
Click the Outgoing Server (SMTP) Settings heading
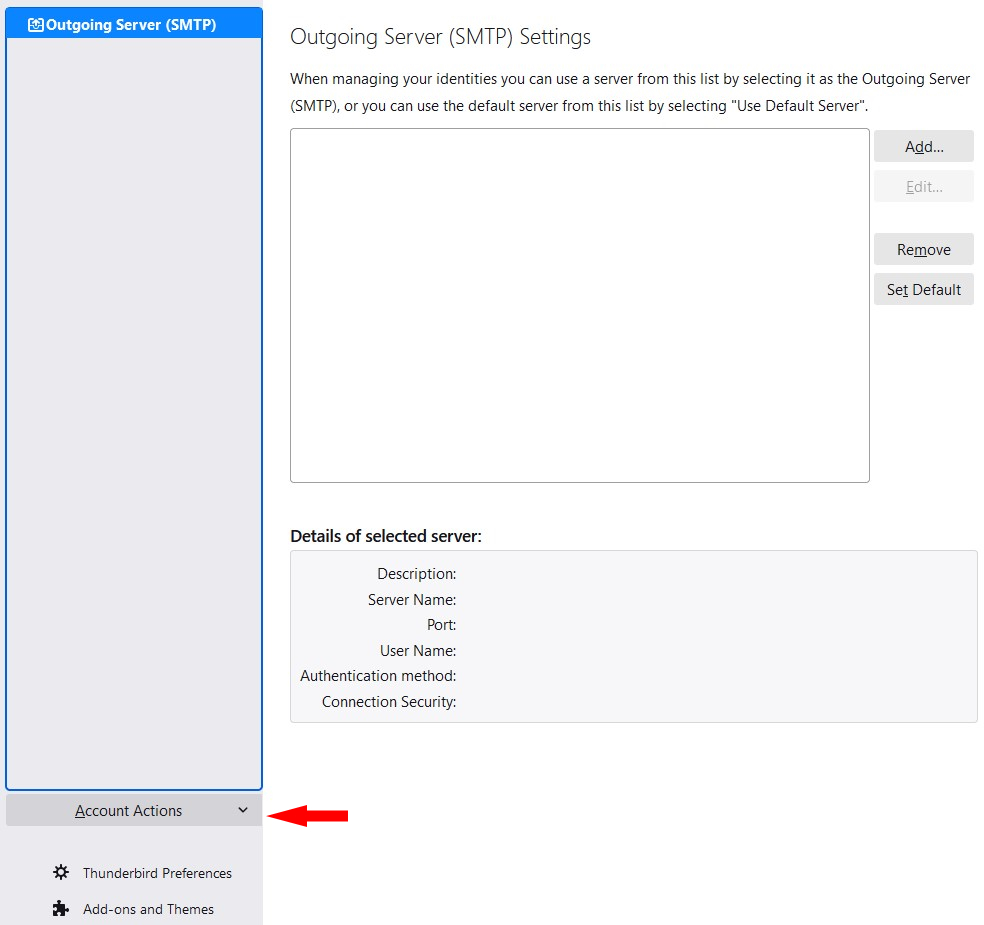pyautogui.click(x=440, y=37)
